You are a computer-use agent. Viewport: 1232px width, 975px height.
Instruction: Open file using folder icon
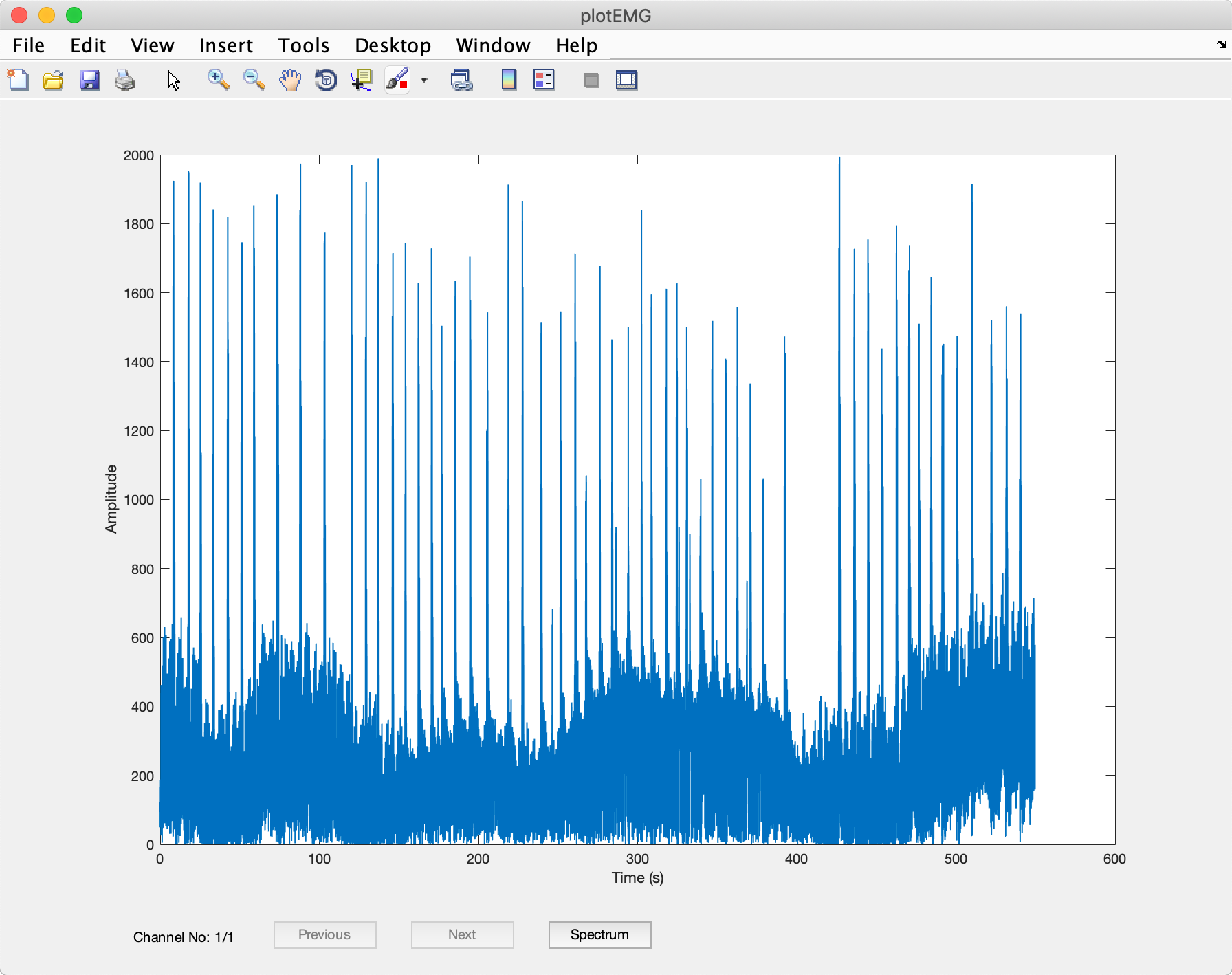[54, 80]
